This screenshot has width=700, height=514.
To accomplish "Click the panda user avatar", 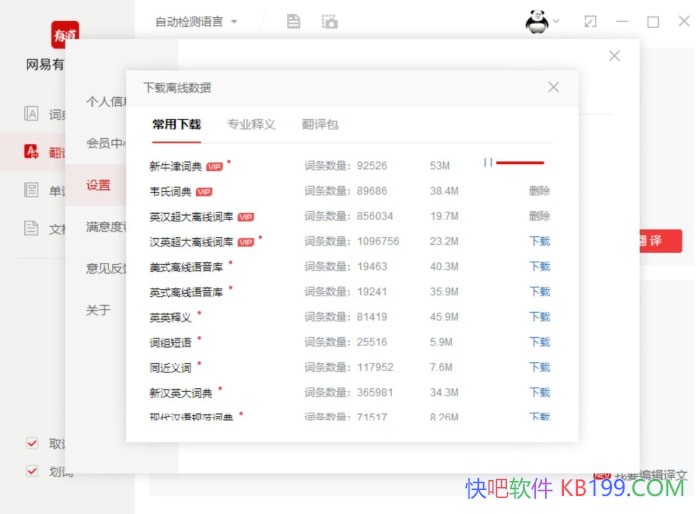I will [x=537, y=21].
